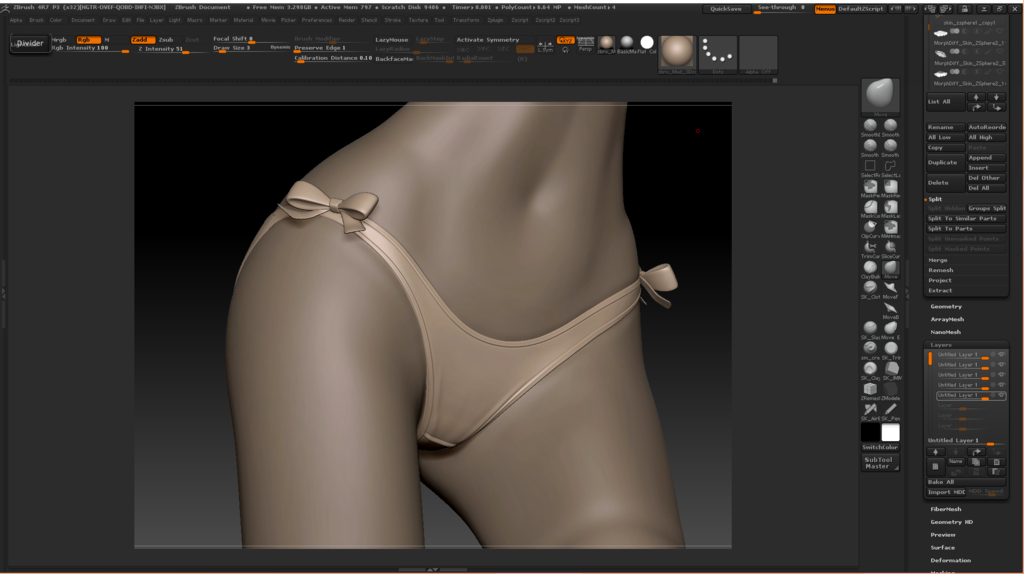Select the ClipCurve brush icon
Screen dimensions: 1024x574
[x=870, y=227]
